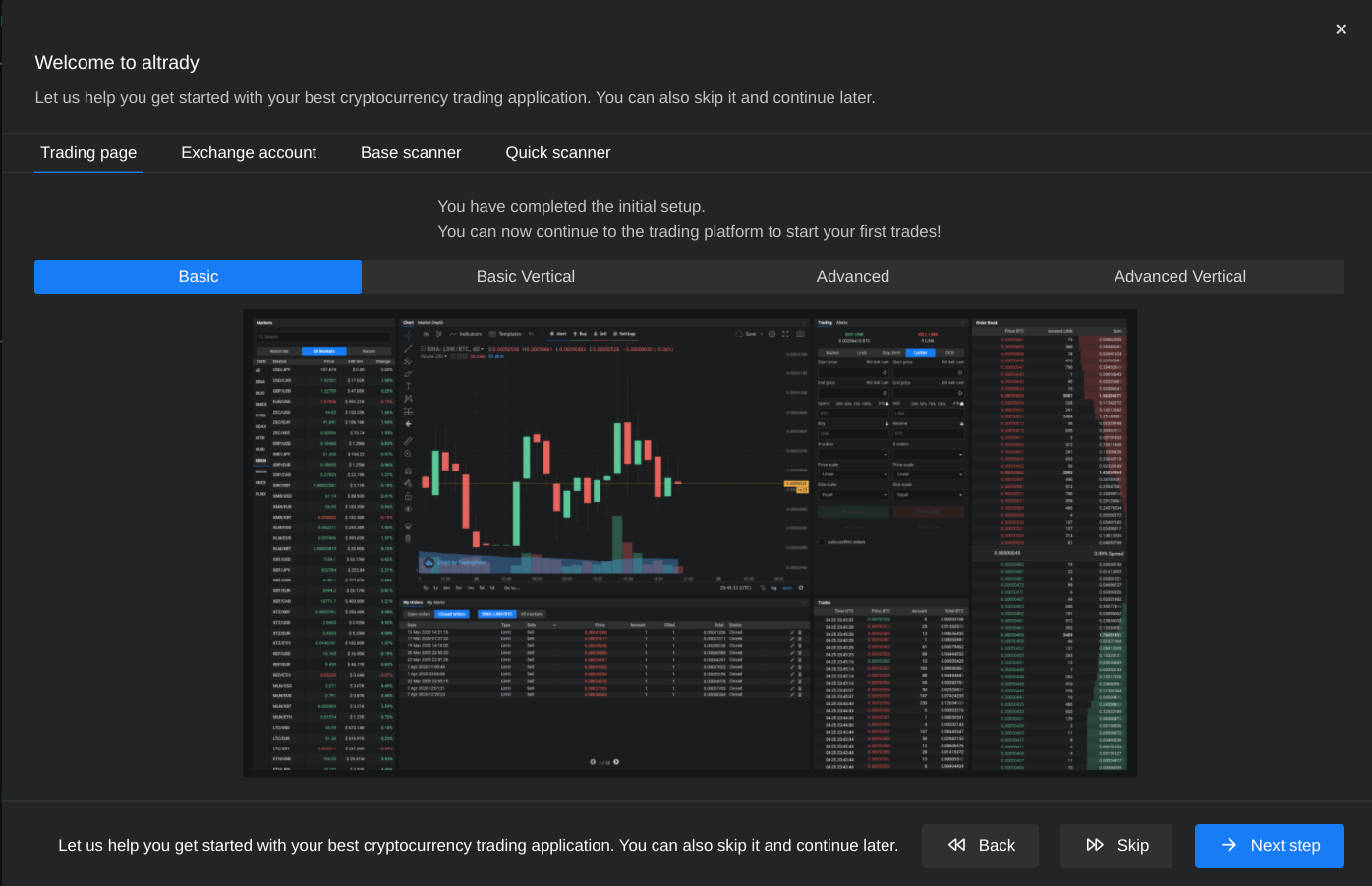Pick the Advanced layout
The image size is (1372, 886).
(853, 277)
